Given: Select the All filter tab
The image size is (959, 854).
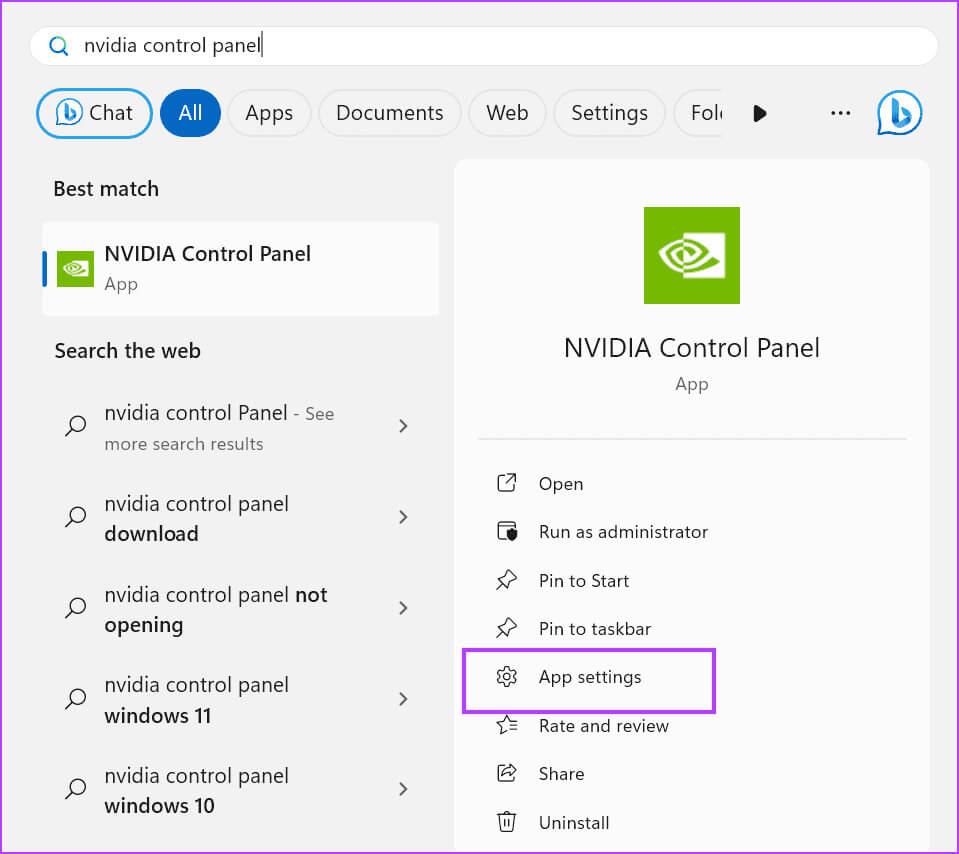Looking at the screenshot, I should click(190, 113).
